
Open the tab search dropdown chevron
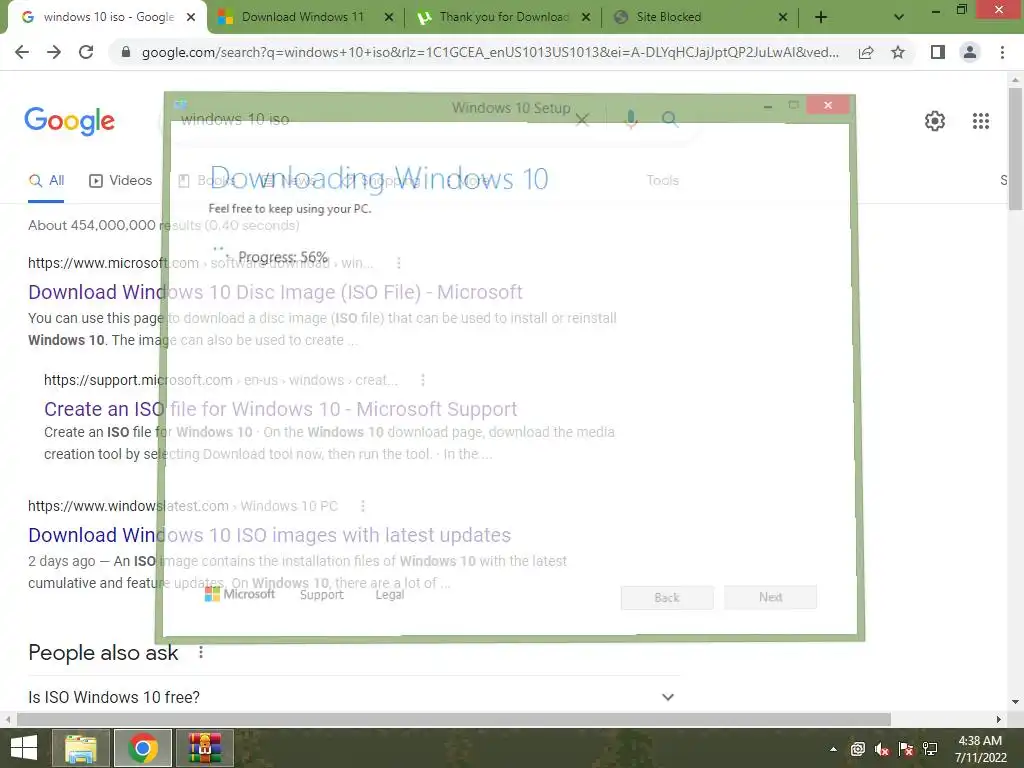pos(899,18)
